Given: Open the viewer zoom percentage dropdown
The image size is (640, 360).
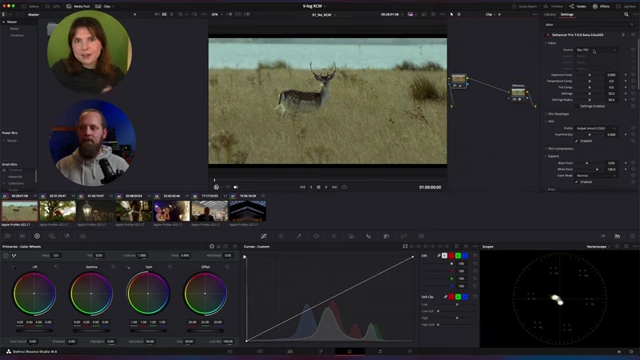Looking at the screenshot, I should [x=216, y=14].
